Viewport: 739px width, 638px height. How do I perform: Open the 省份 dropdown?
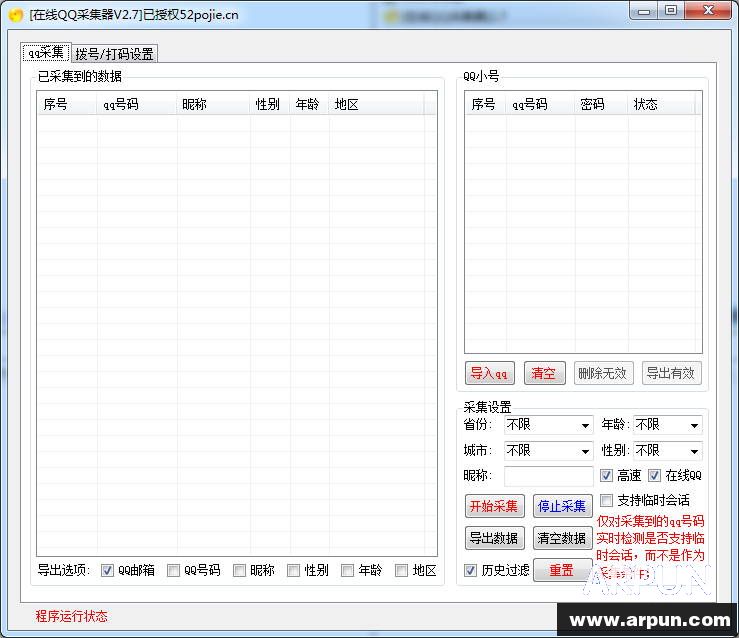548,425
